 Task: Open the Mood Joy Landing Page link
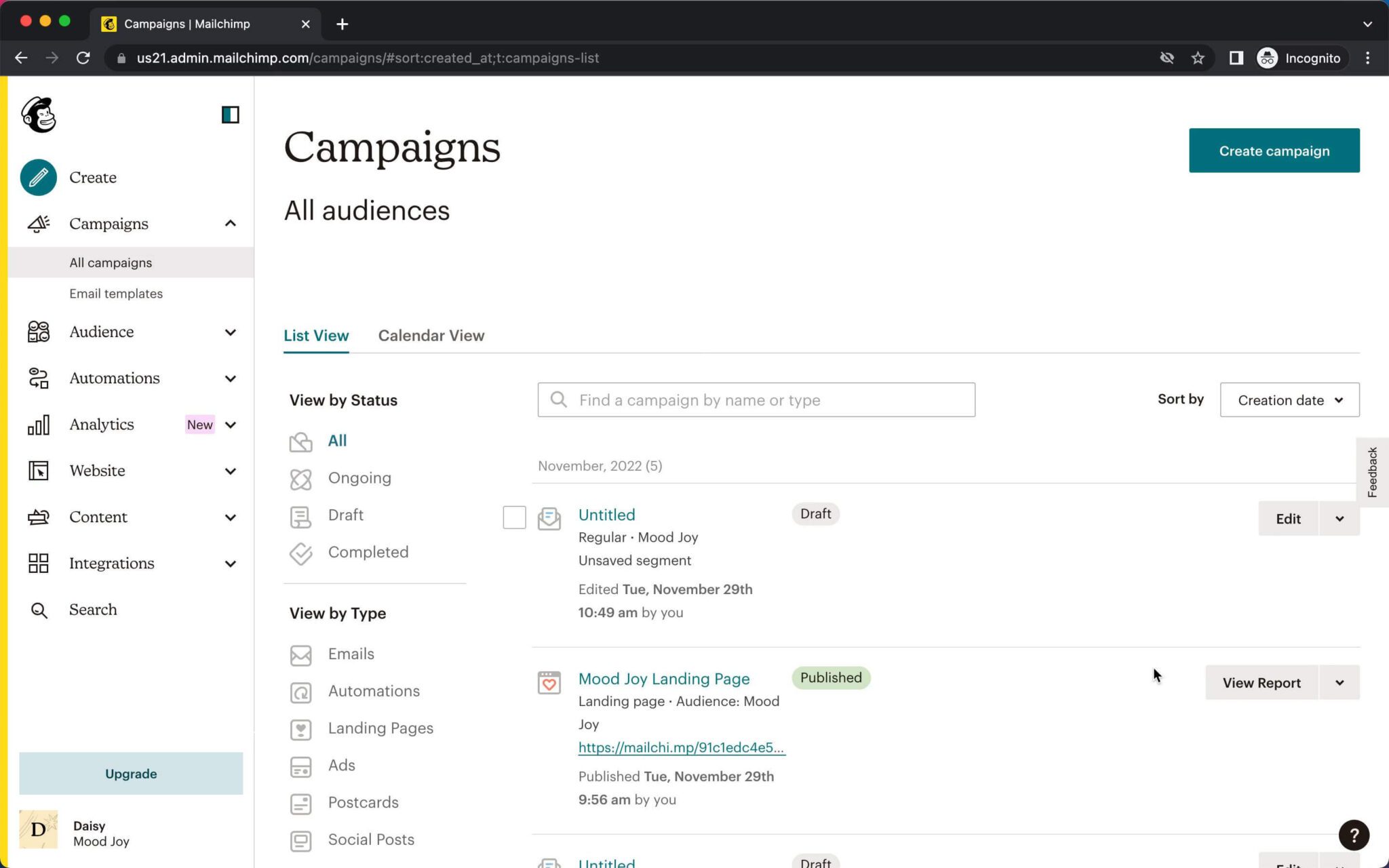tap(663, 678)
